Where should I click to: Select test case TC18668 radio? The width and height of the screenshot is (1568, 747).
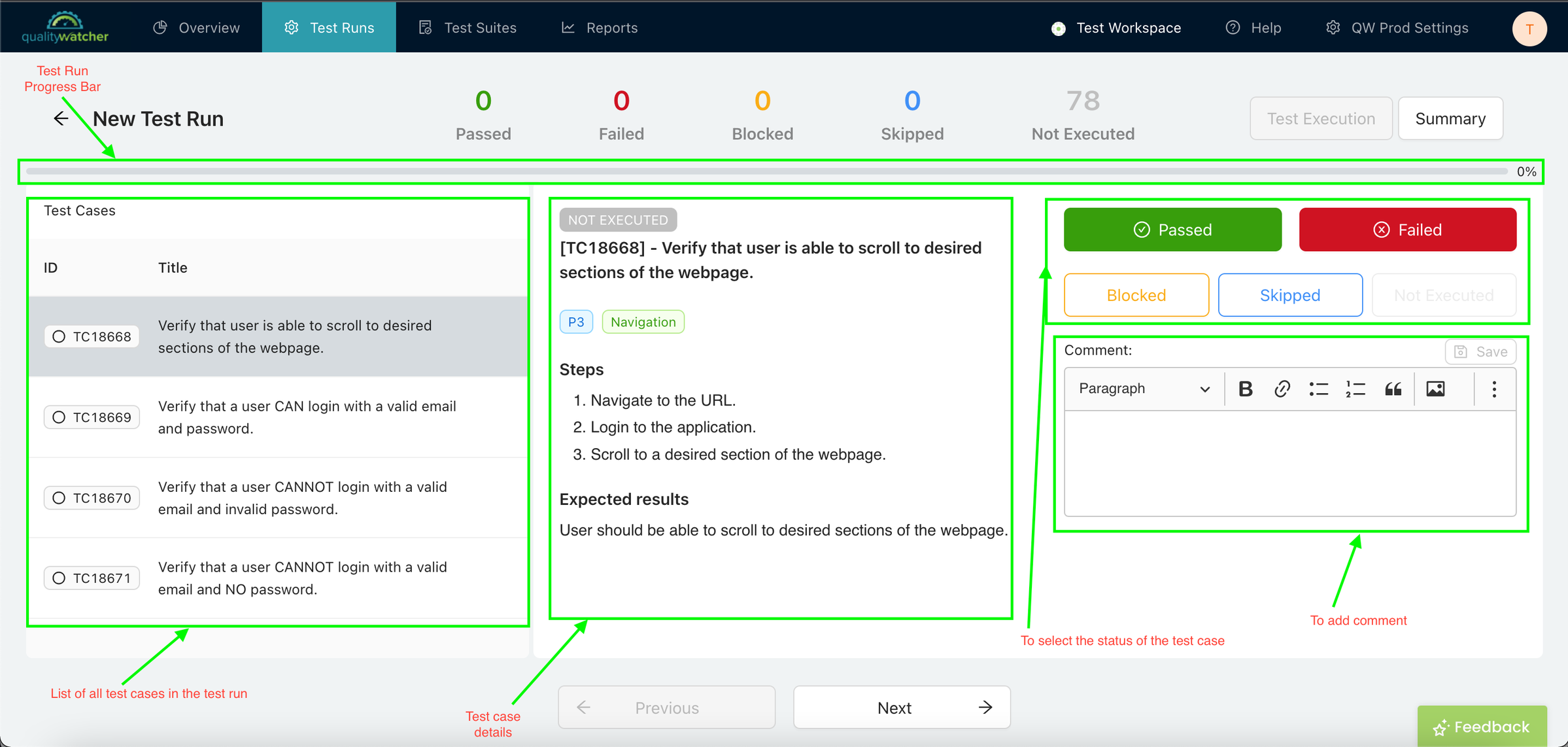click(x=59, y=336)
